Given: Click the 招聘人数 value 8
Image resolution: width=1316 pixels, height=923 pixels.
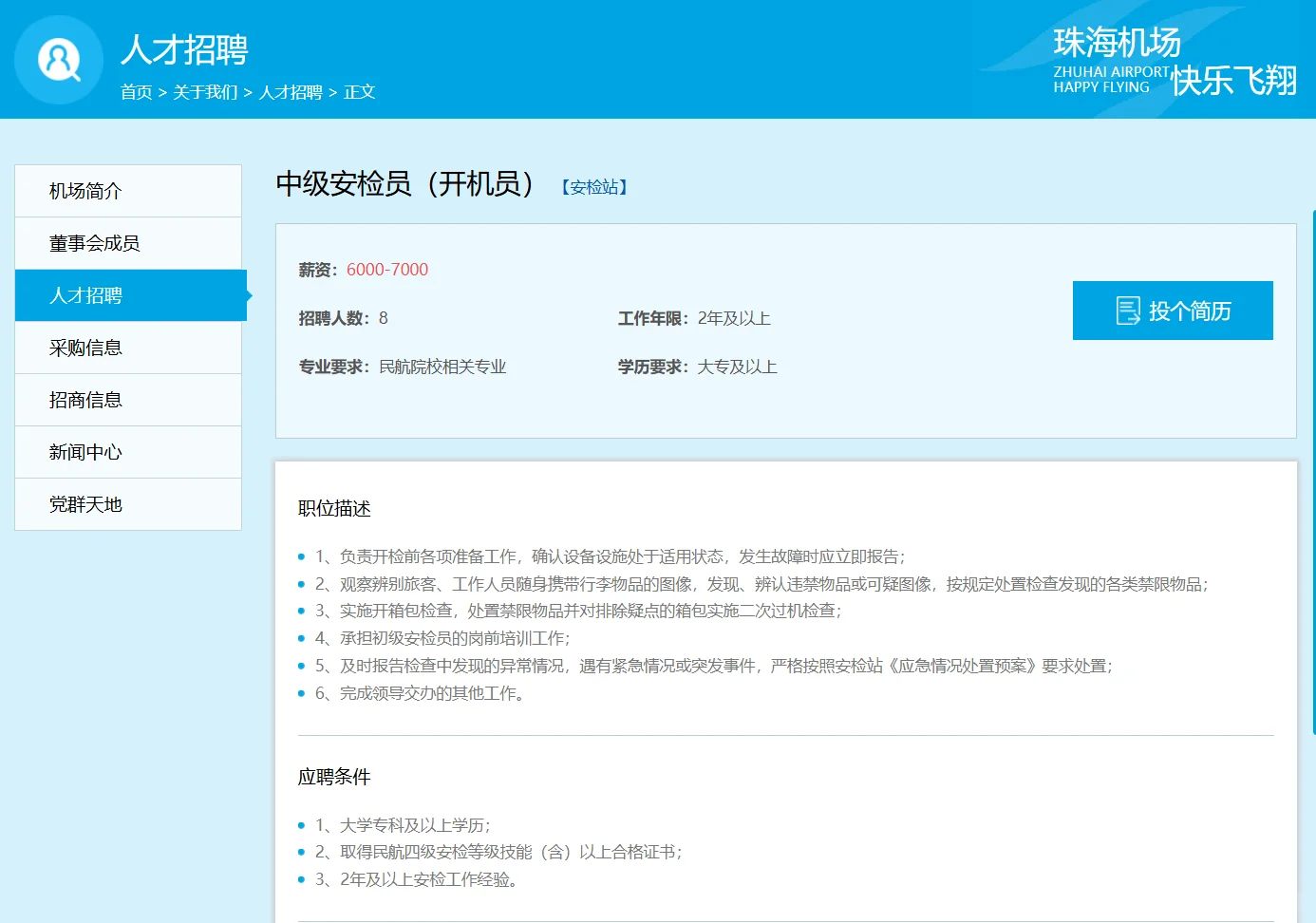Looking at the screenshot, I should tap(384, 318).
